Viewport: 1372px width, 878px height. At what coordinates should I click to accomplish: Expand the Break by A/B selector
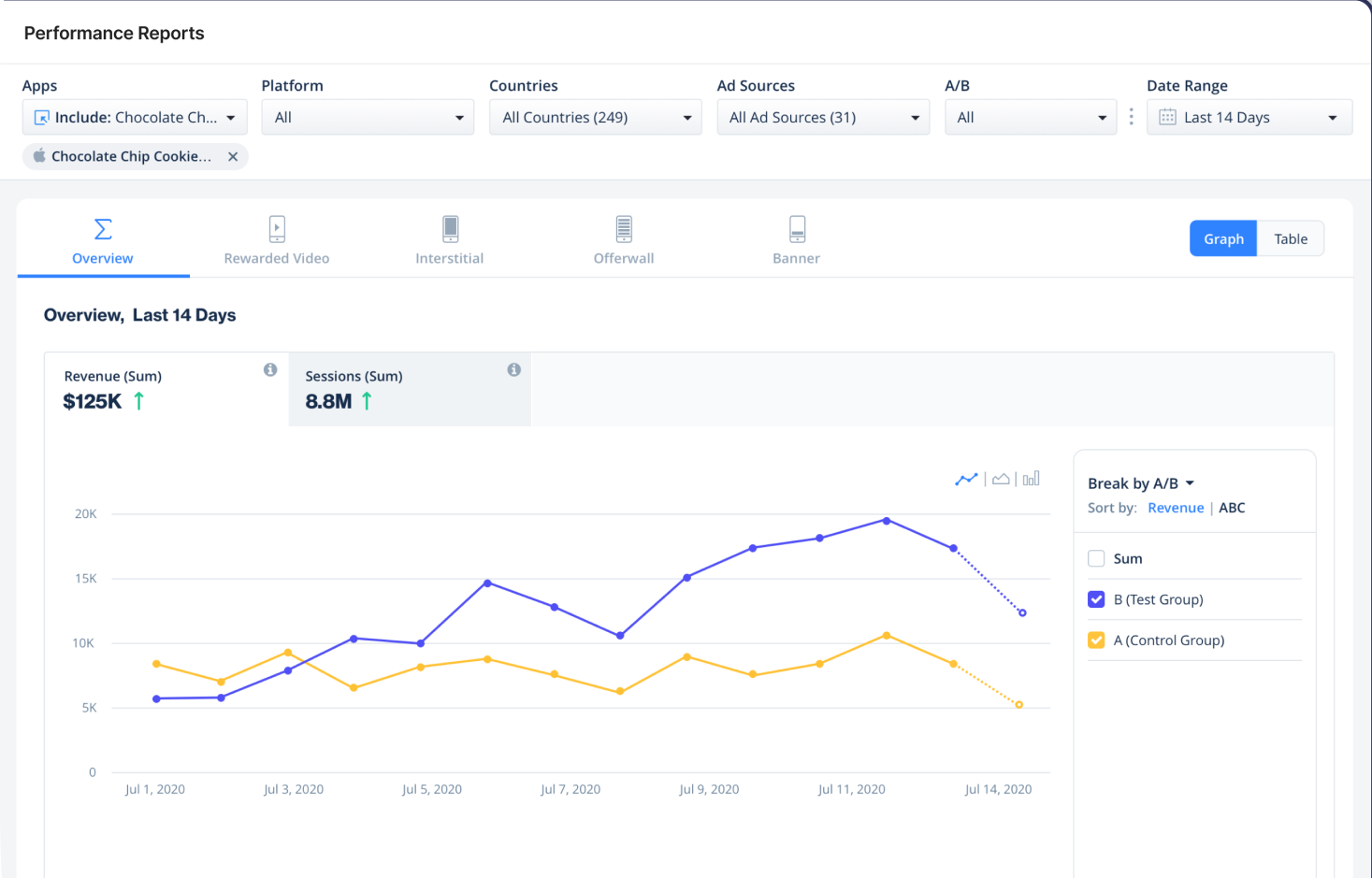[1141, 483]
